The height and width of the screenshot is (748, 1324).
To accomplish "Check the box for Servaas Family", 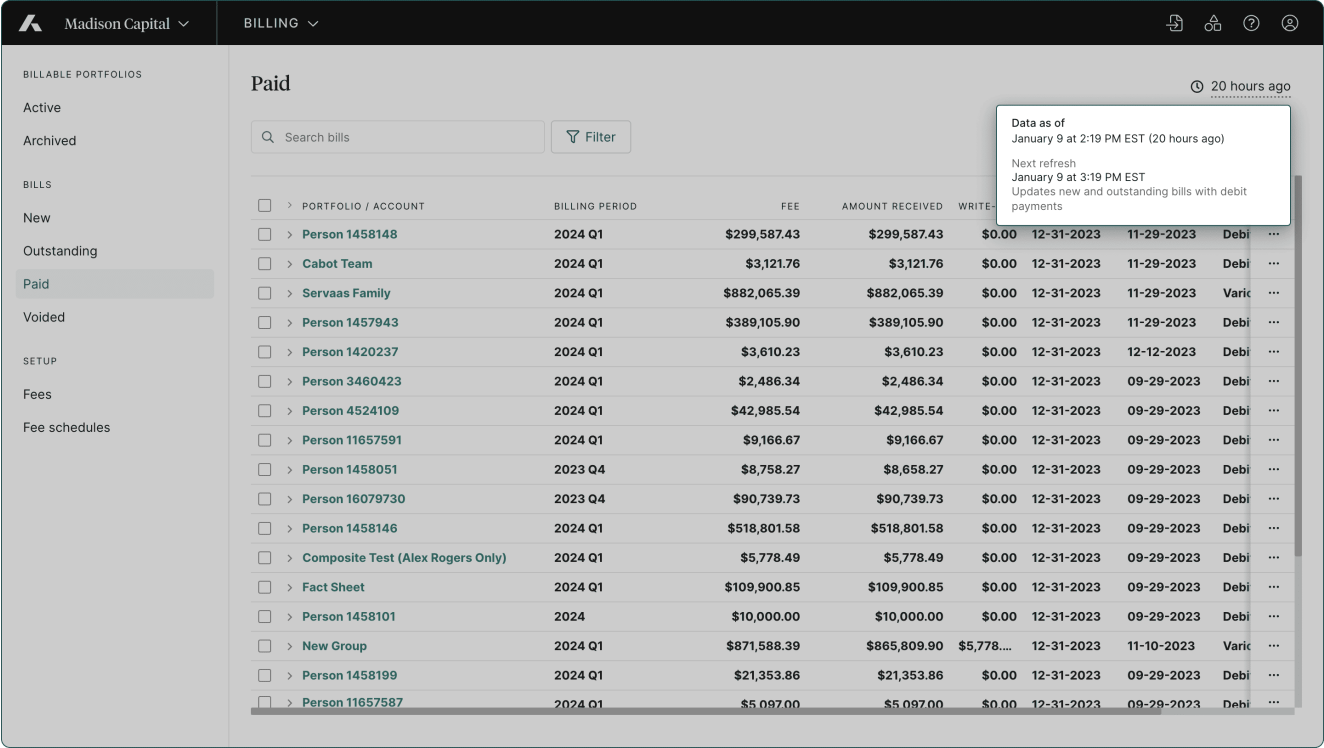I will [x=265, y=293].
